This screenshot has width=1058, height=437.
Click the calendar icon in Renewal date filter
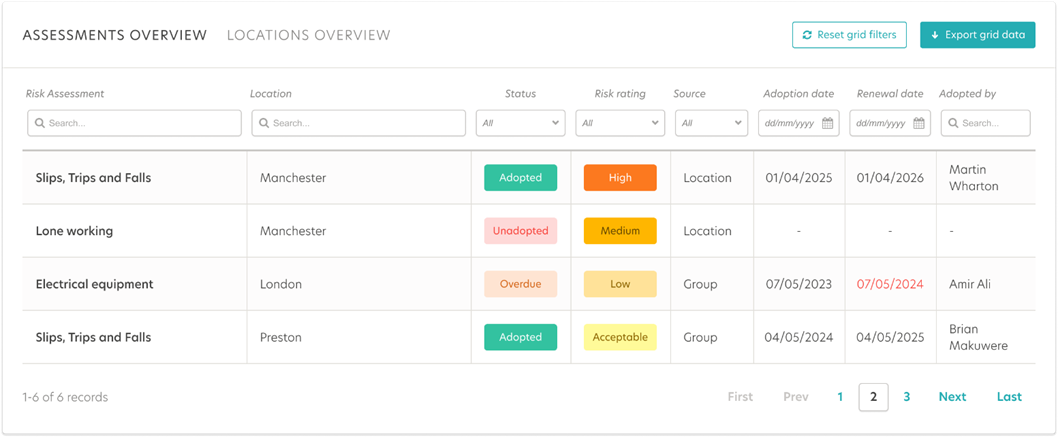pos(918,123)
